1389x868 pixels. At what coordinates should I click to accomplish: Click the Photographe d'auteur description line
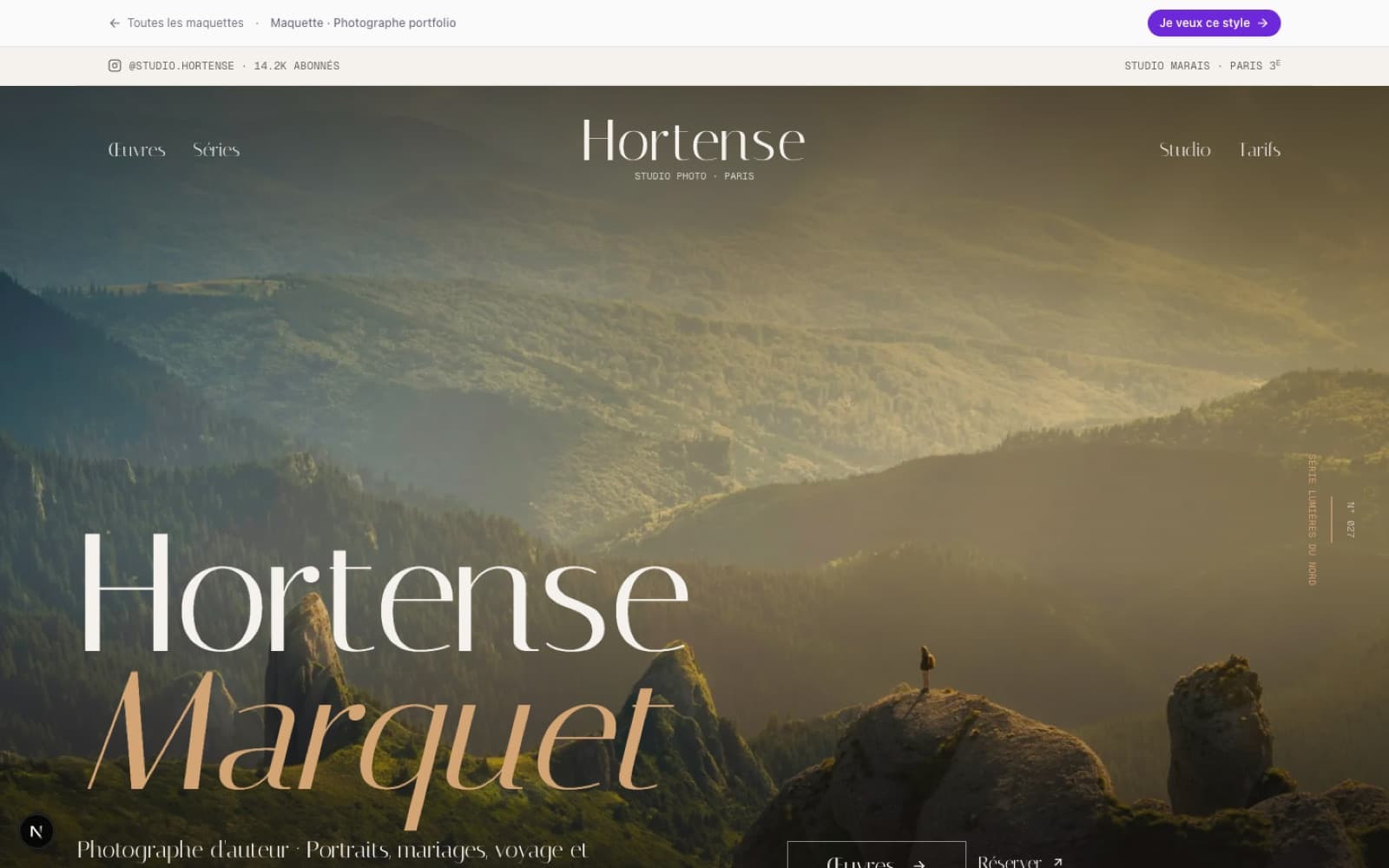pyautogui.click(x=332, y=850)
